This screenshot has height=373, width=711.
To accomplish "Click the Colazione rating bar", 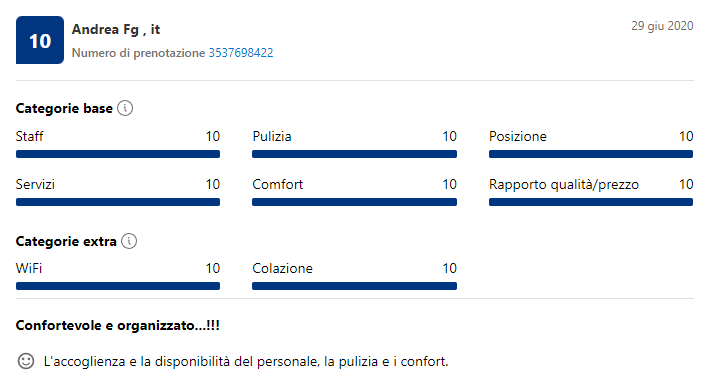I will point(355,286).
